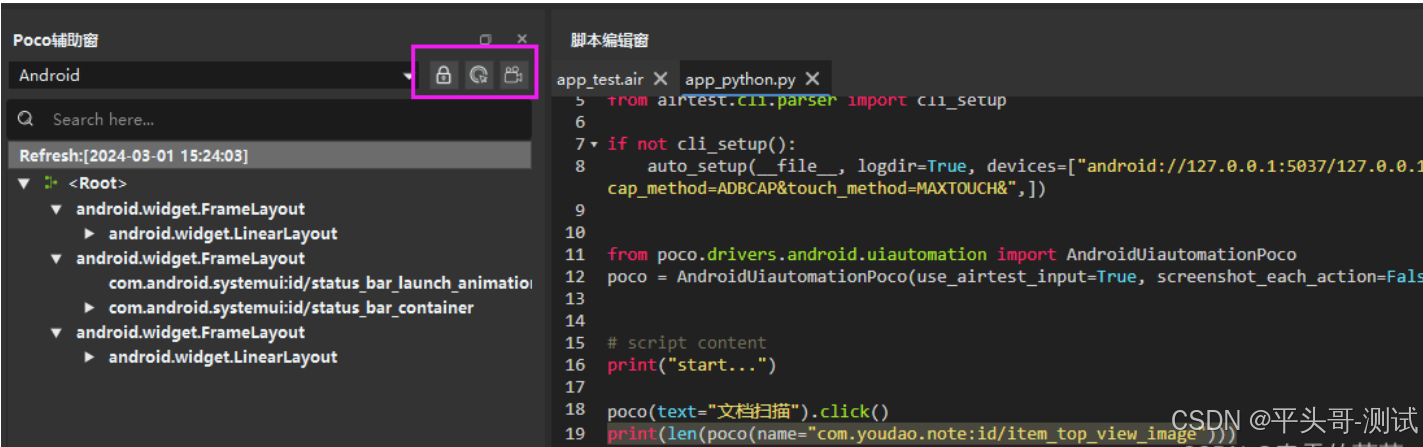1423x447 pixels.
Task: Open the Android mode dropdown
Action: (212, 75)
